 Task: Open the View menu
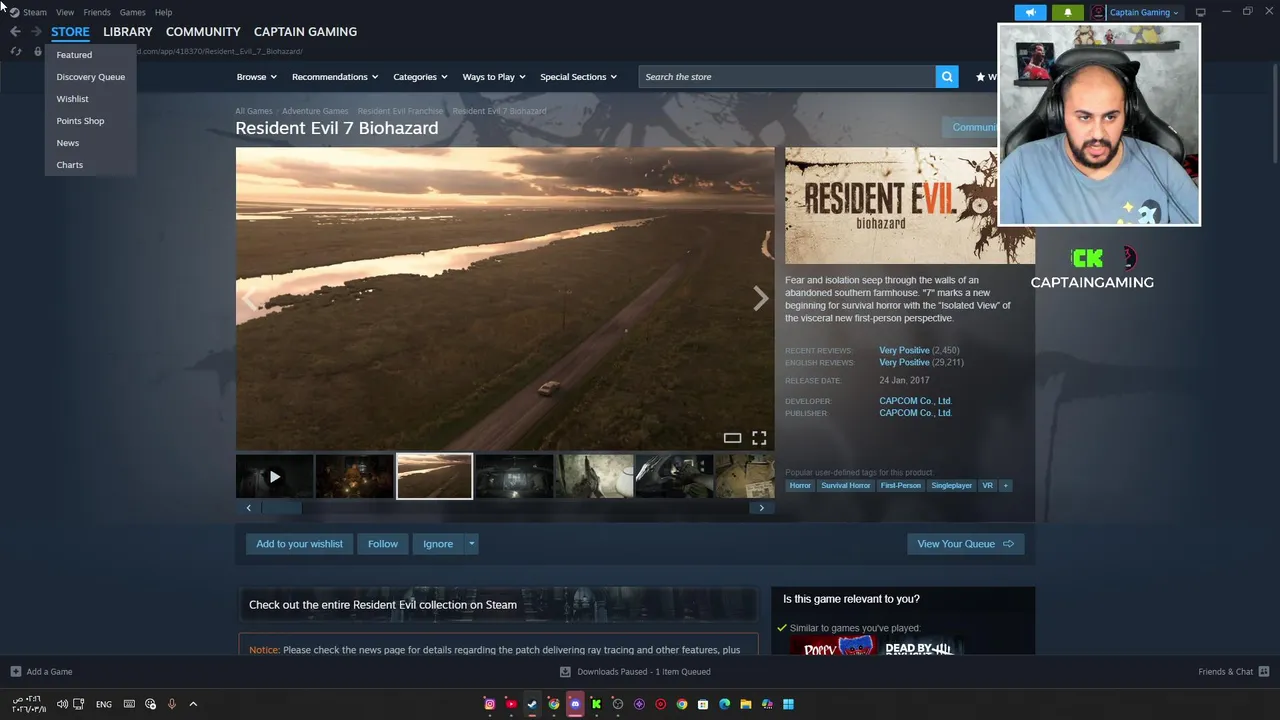pyautogui.click(x=65, y=12)
